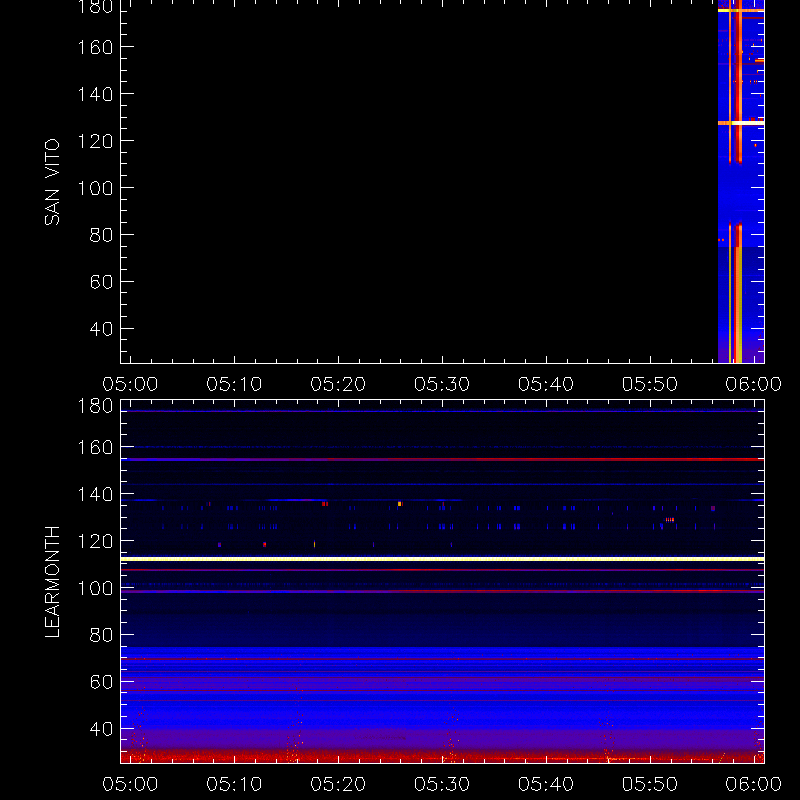Select the 160 tick label on the San Vito axis
This screenshot has width=800, height=800.
click(x=95, y=47)
